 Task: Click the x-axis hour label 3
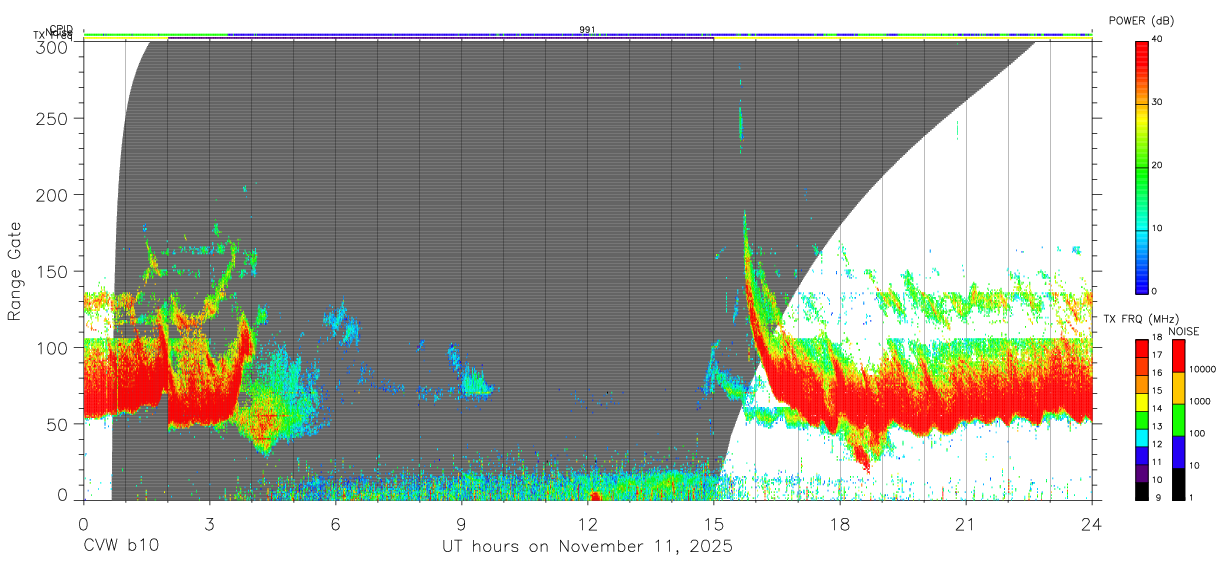[x=209, y=524]
